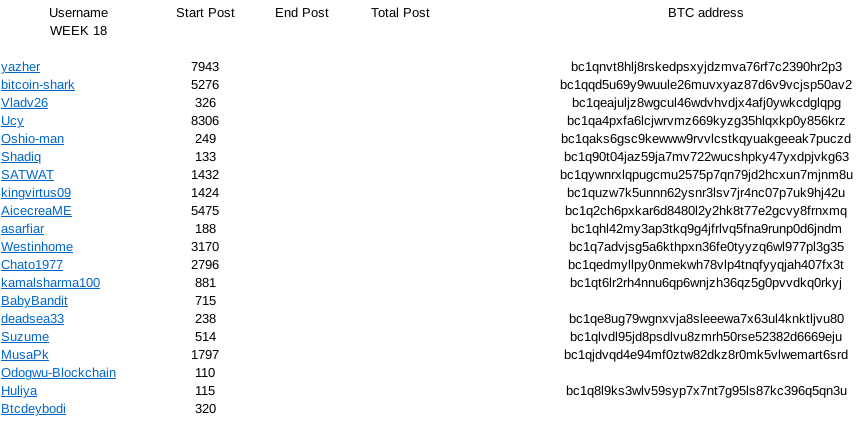
Task: Open the Odogwu-Blockchain link
Action: 58,373
